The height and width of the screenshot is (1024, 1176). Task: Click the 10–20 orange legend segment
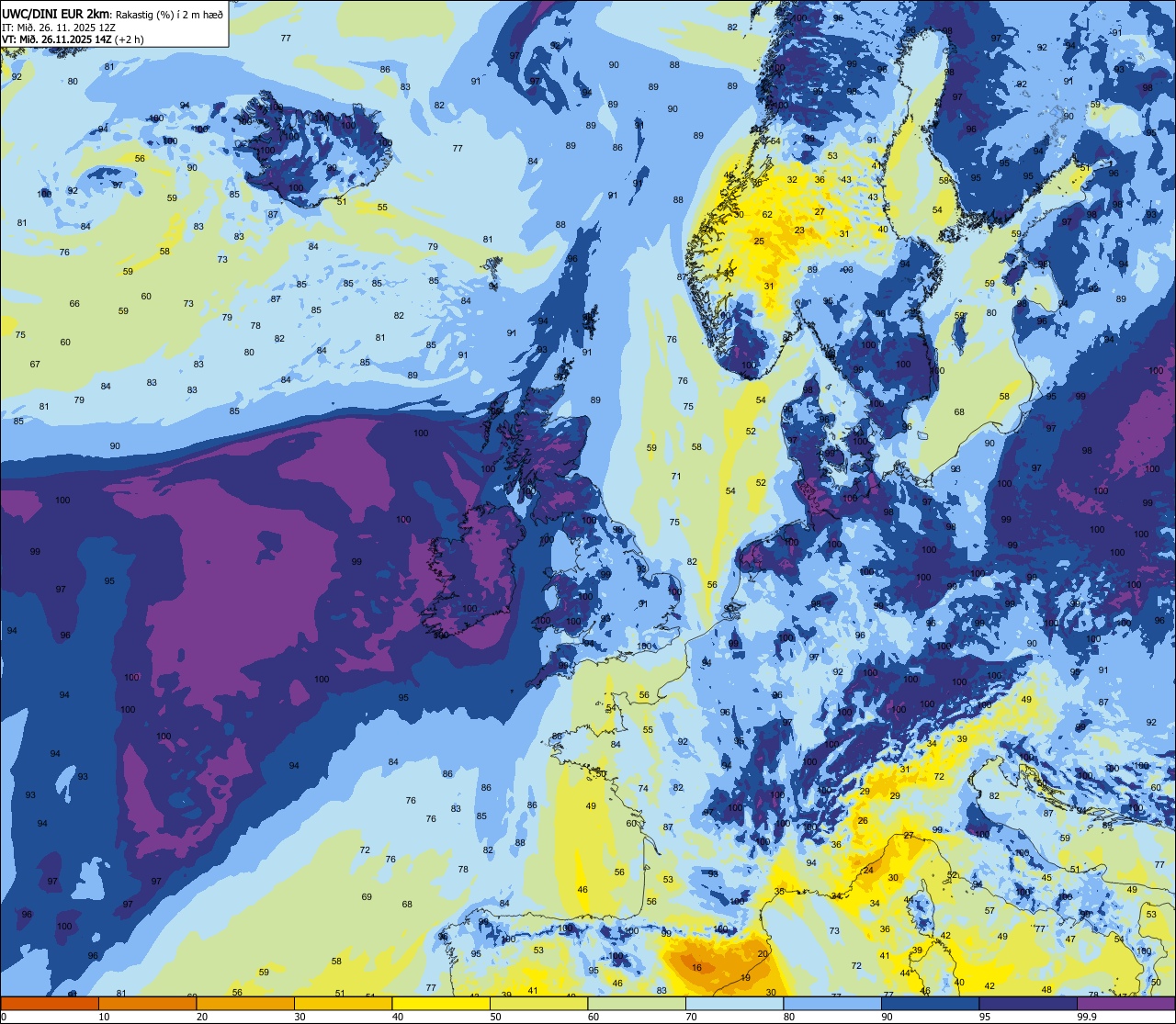147,1003
